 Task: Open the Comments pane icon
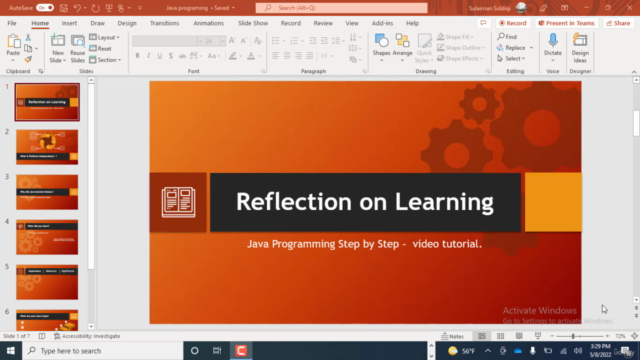pos(483,23)
